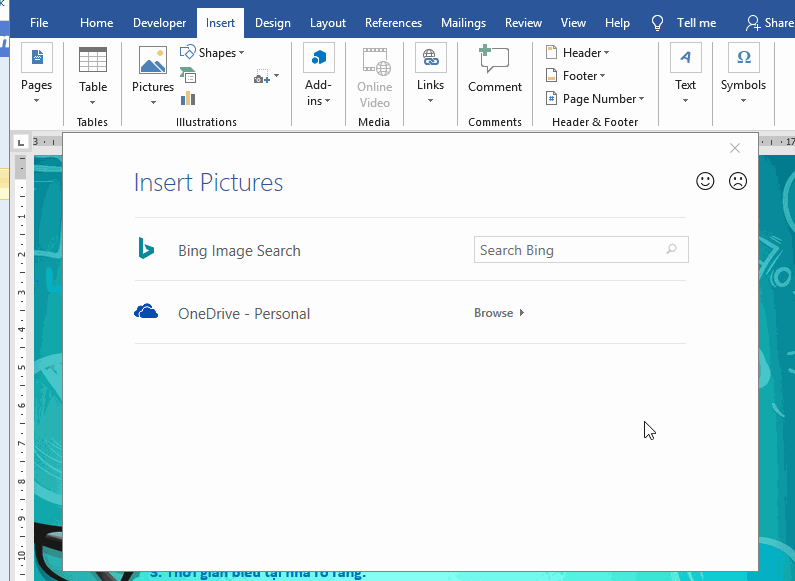Click the Chart icon

tap(188, 98)
